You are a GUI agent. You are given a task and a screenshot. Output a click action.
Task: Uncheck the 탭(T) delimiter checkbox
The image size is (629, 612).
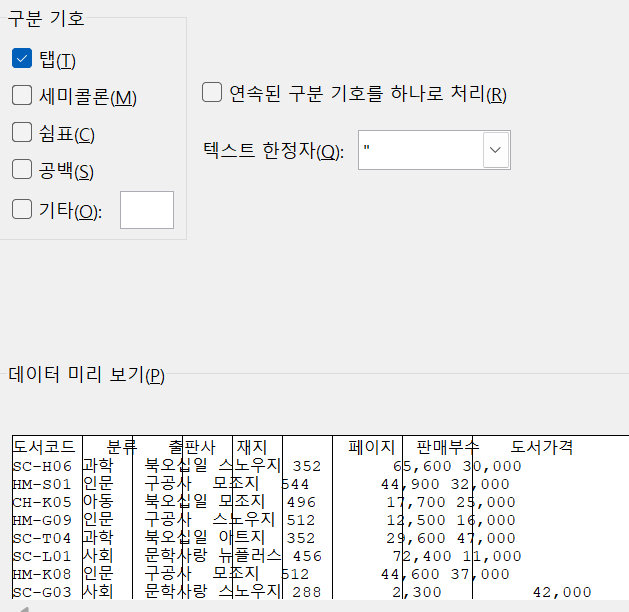pyautogui.click(x=22, y=59)
